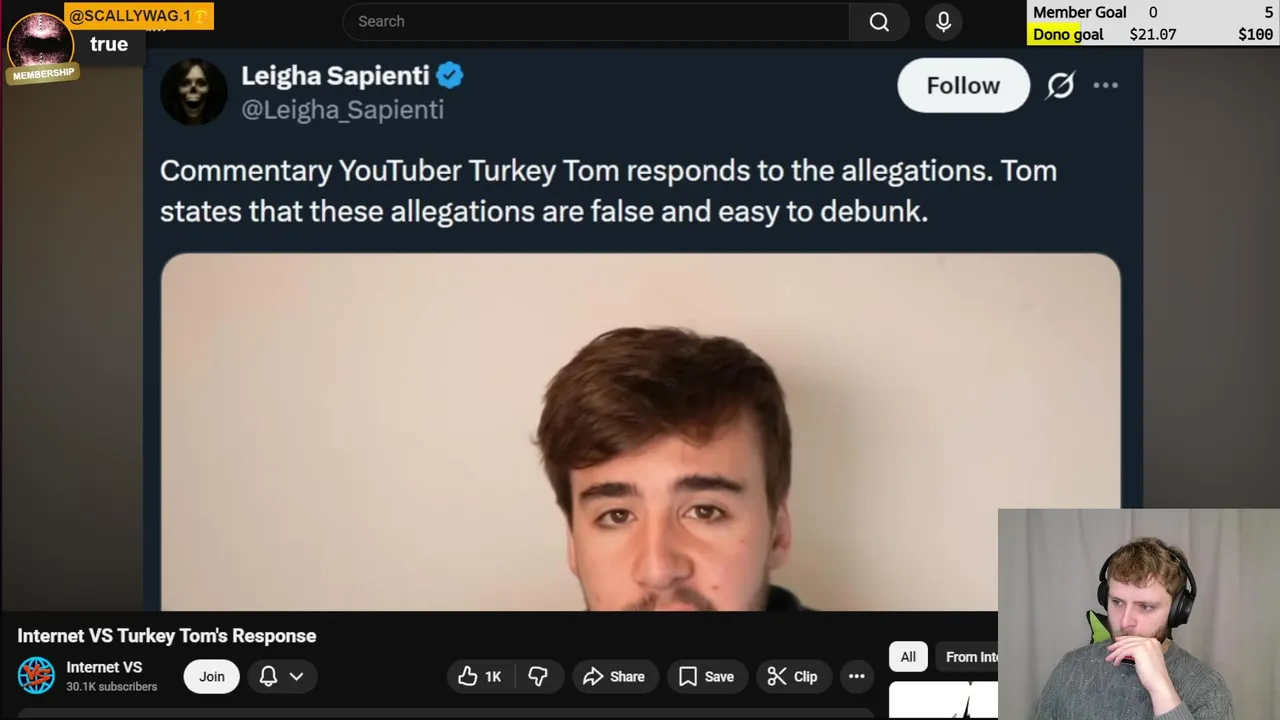The image size is (1280, 720).
Task: Open the Grok slash-circle icon on tweet
Action: coord(1060,86)
